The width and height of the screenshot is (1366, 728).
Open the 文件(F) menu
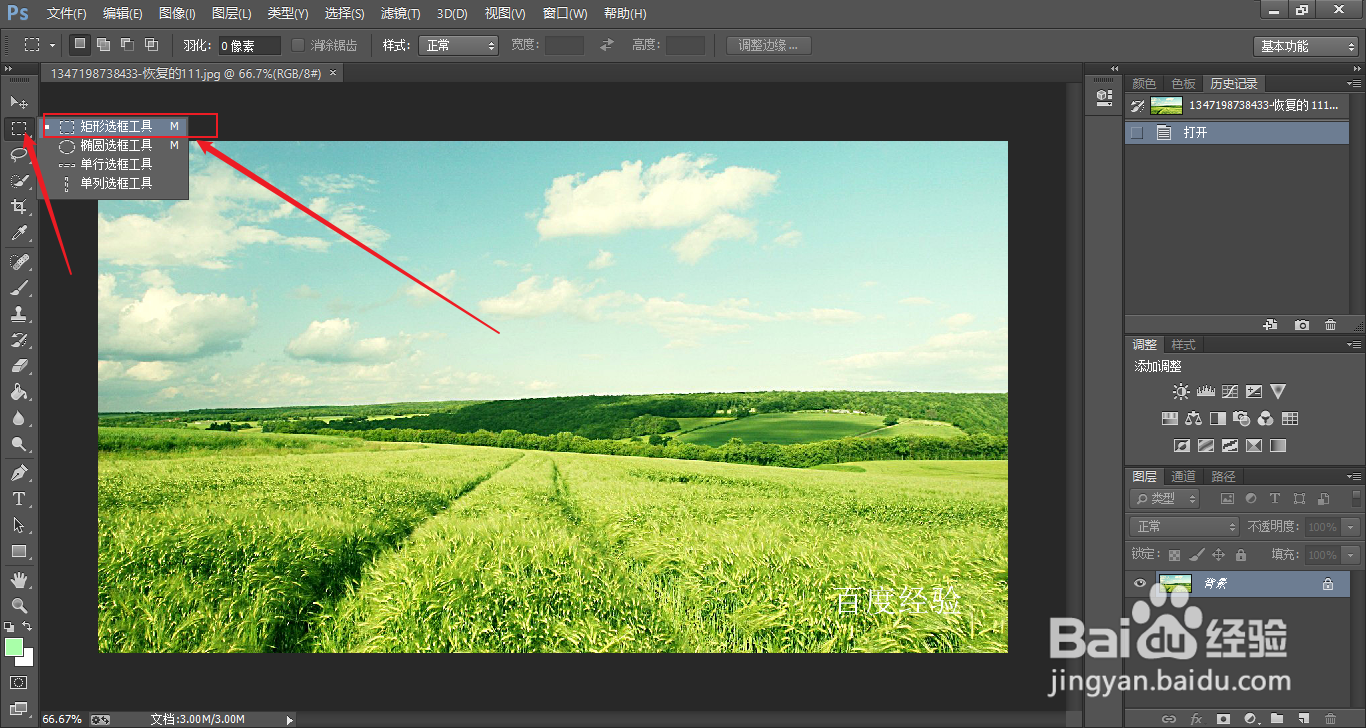pyautogui.click(x=67, y=14)
